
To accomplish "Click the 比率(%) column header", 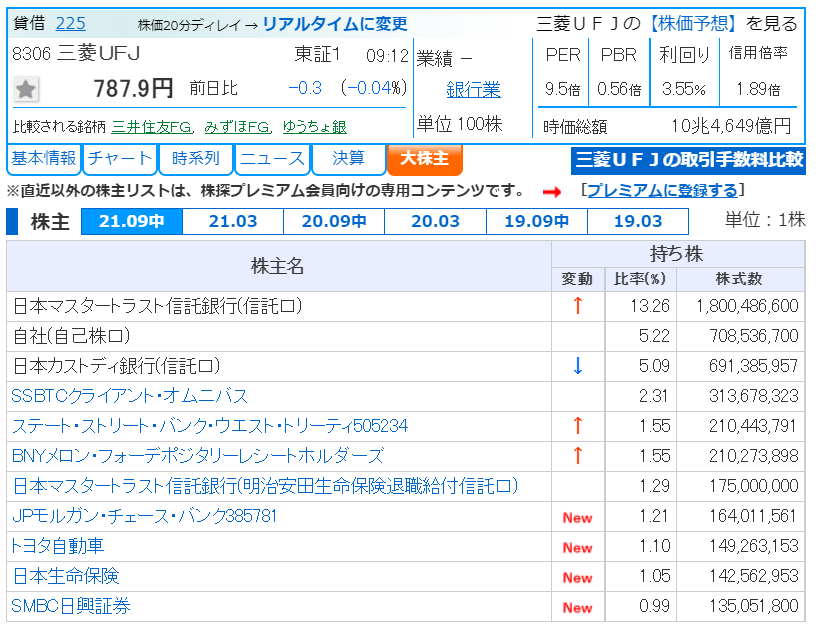I will (x=640, y=279).
